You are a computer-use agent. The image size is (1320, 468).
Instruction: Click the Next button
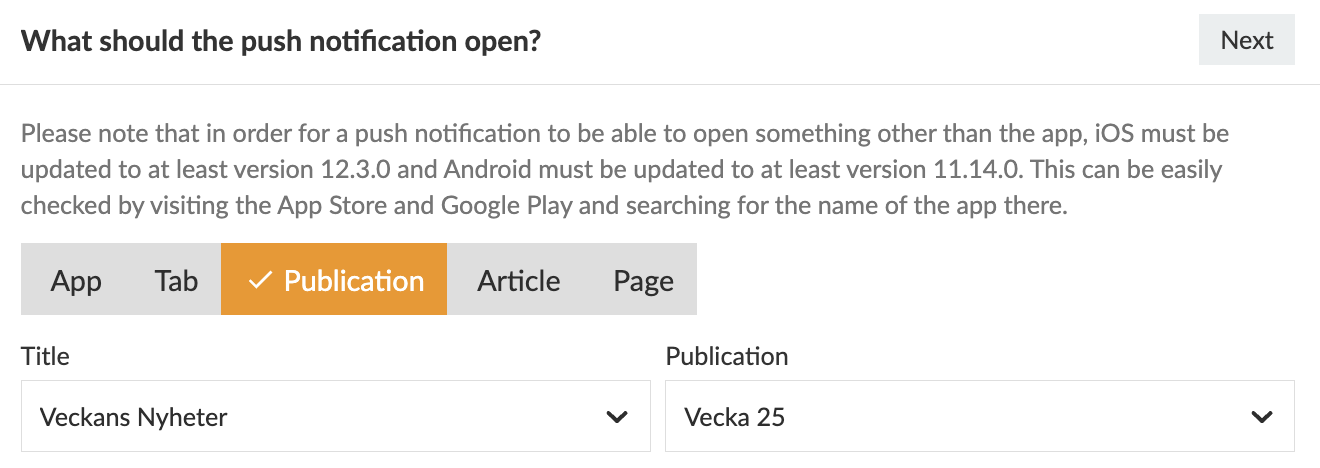coord(1246,41)
